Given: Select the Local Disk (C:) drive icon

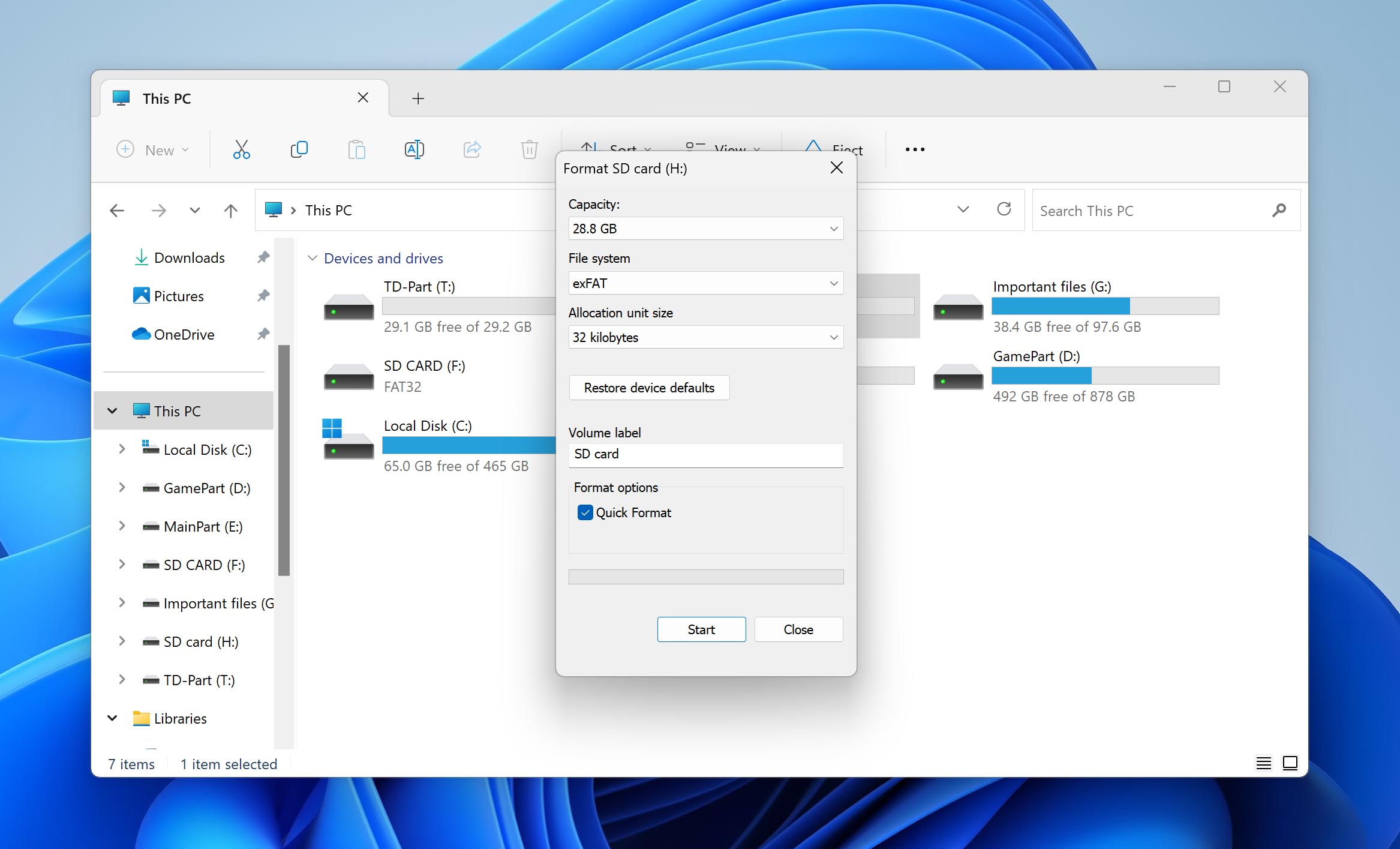Looking at the screenshot, I should click(x=349, y=440).
